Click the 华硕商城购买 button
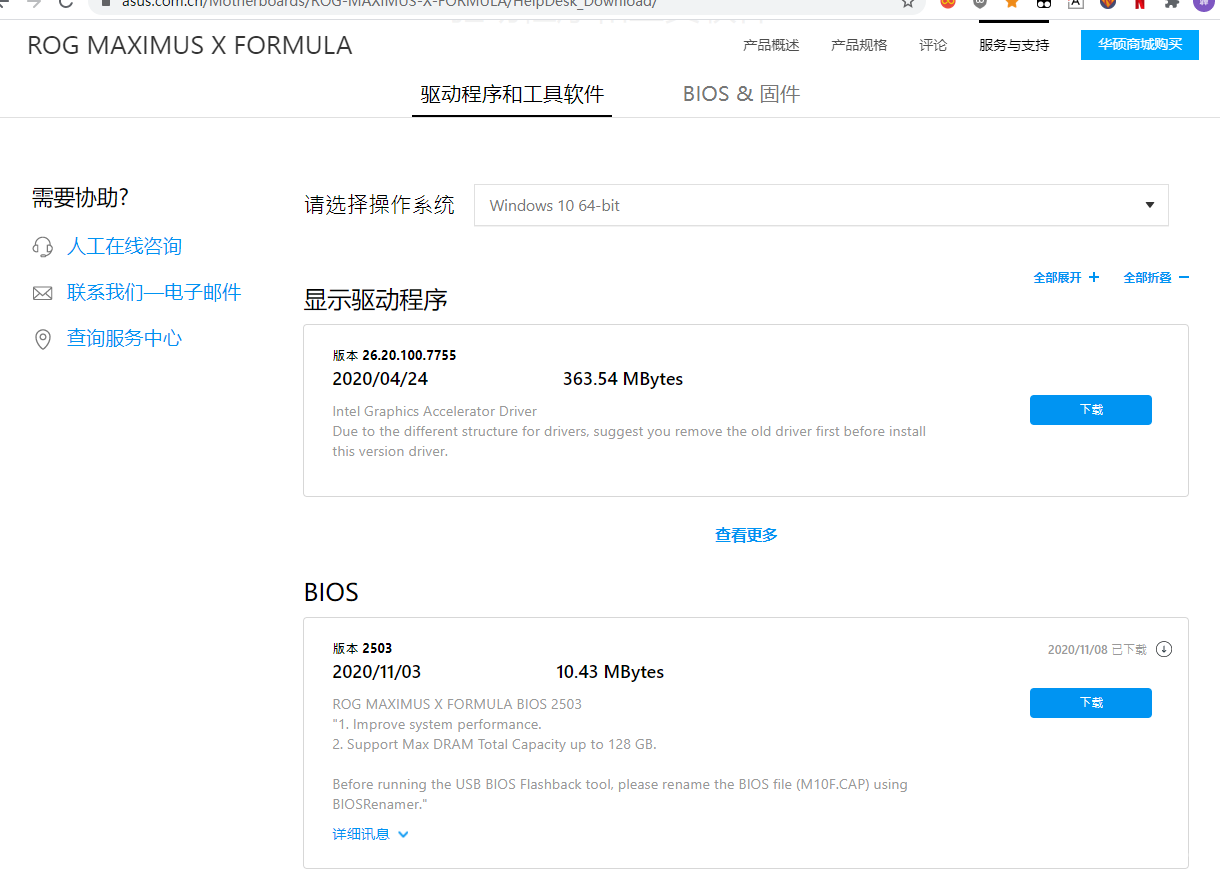Image resolution: width=1220 pixels, height=869 pixels. tap(1140, 45)
